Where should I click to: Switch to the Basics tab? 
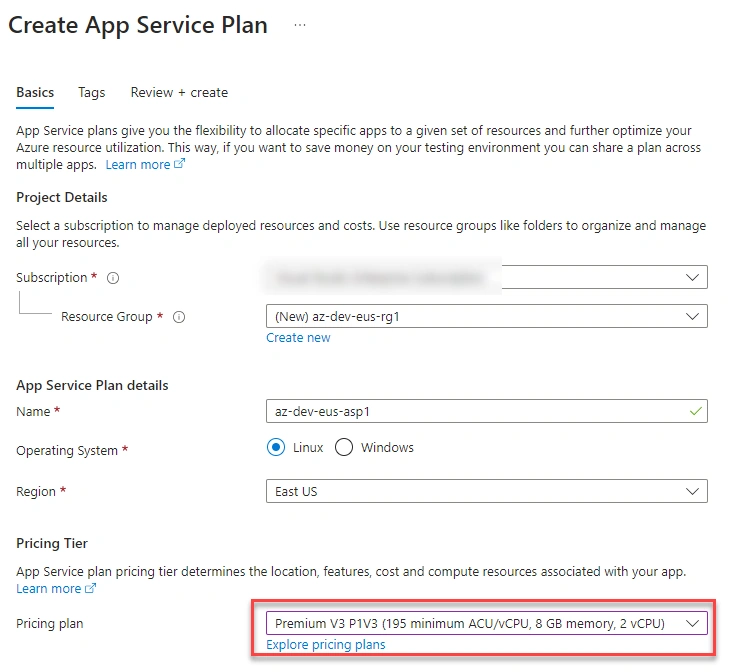pyautogui.click(x=35, y=92)
